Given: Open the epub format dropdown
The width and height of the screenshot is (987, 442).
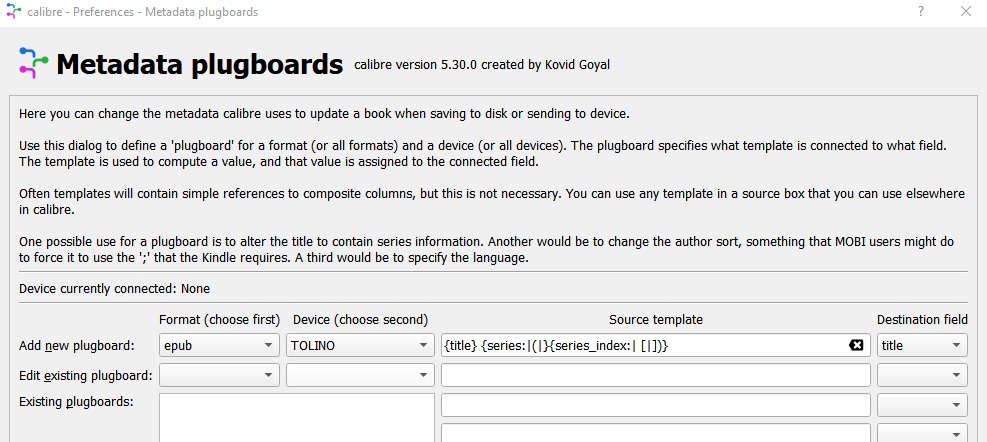Looking at the screenshot, I should (x=219, y=346).
